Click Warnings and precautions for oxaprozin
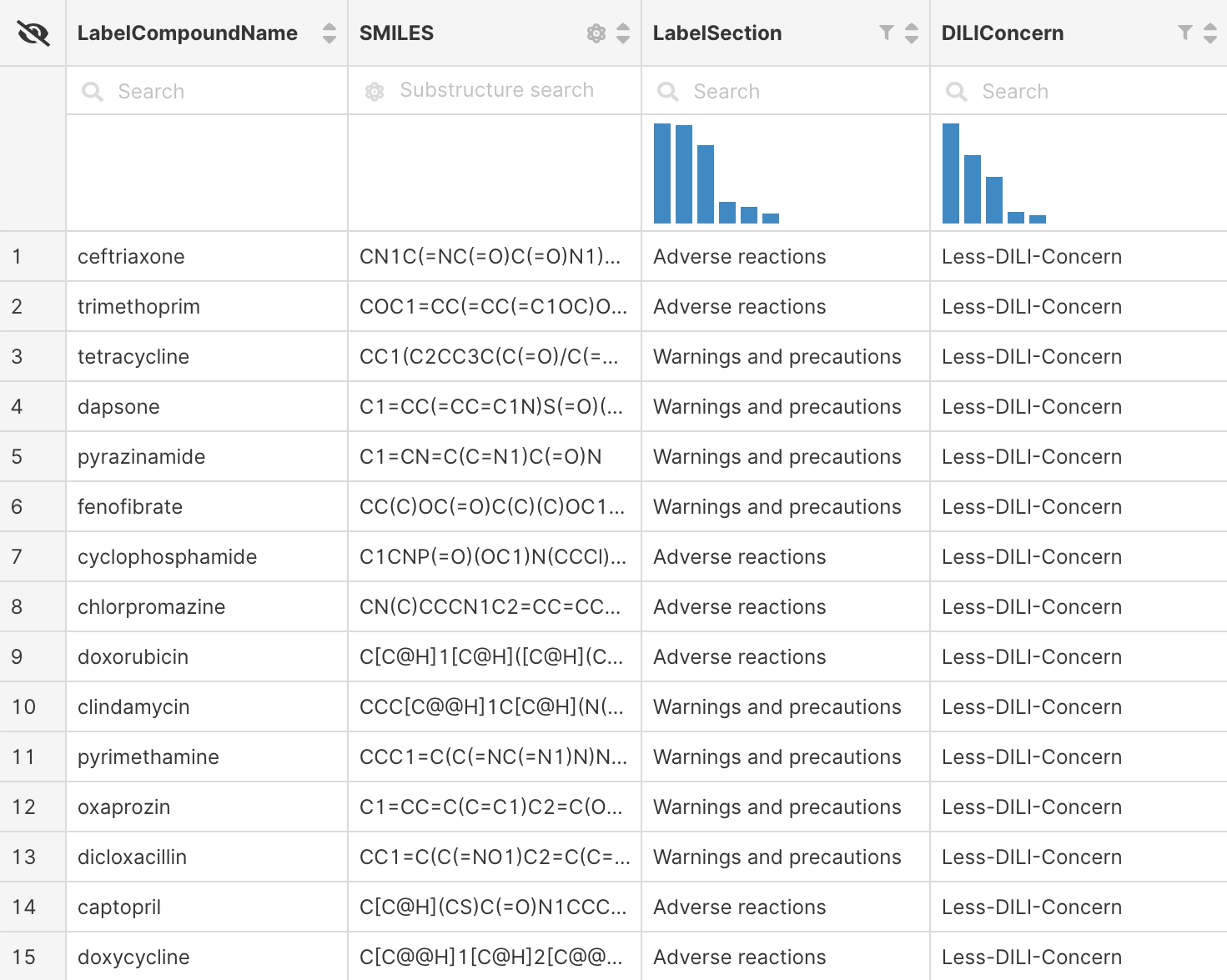 pos(786,807)
